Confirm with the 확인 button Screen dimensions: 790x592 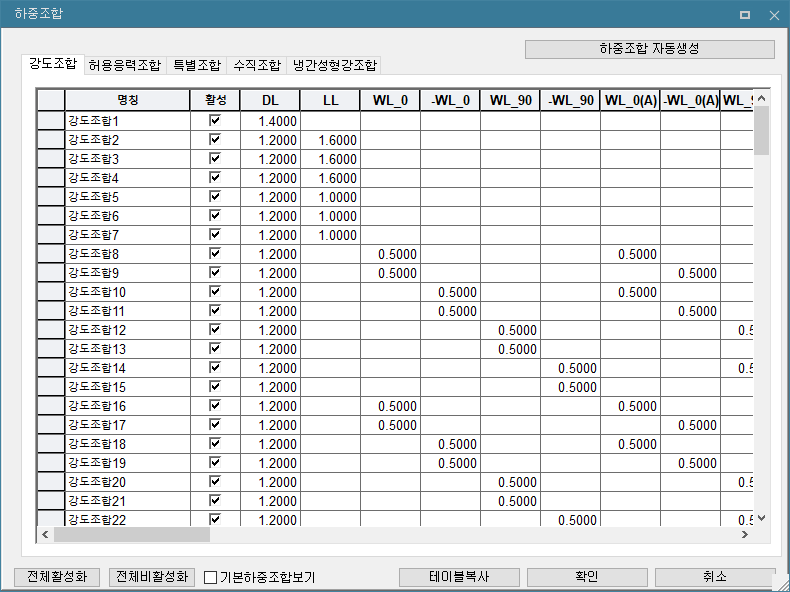(x=587, y=578)
